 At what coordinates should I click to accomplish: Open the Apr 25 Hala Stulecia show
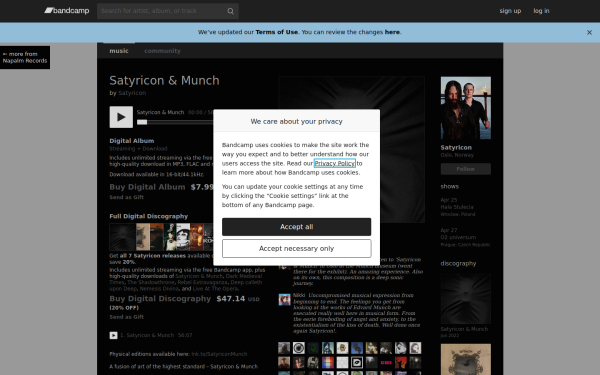coord(458,207)
